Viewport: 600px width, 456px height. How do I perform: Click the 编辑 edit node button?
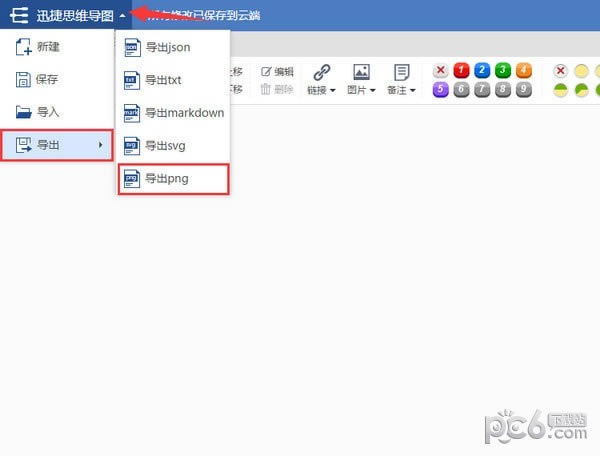[277, 72]
